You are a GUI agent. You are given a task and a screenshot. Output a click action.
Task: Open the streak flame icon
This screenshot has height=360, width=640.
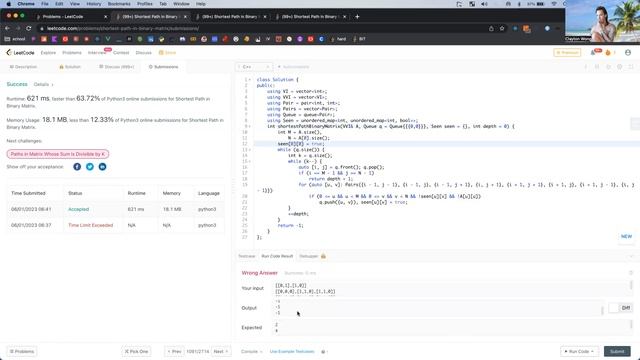[608, 53]
